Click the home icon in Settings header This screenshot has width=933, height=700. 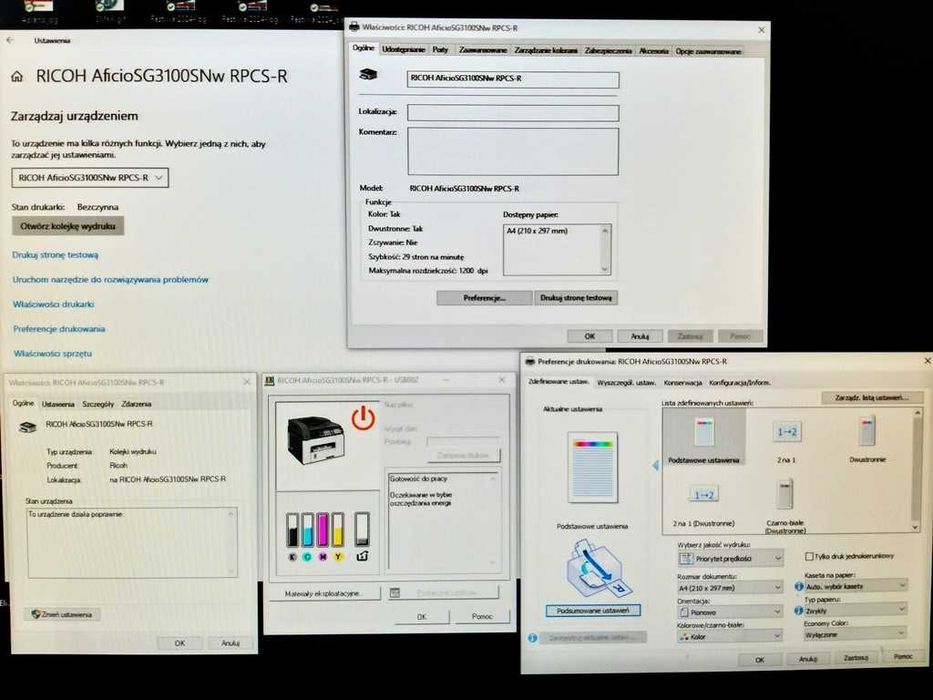click(17, 77)
